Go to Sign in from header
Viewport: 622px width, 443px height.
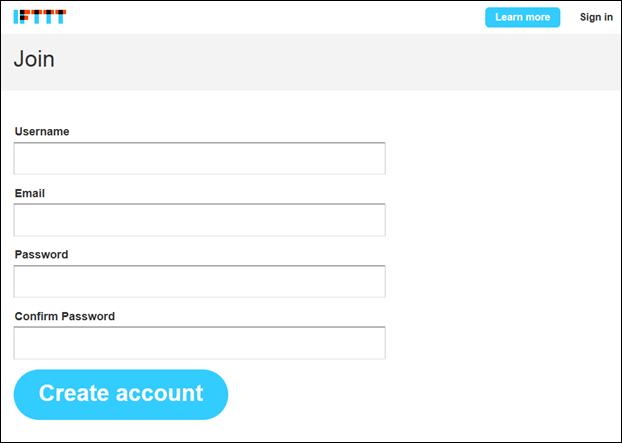coord(596,17)
